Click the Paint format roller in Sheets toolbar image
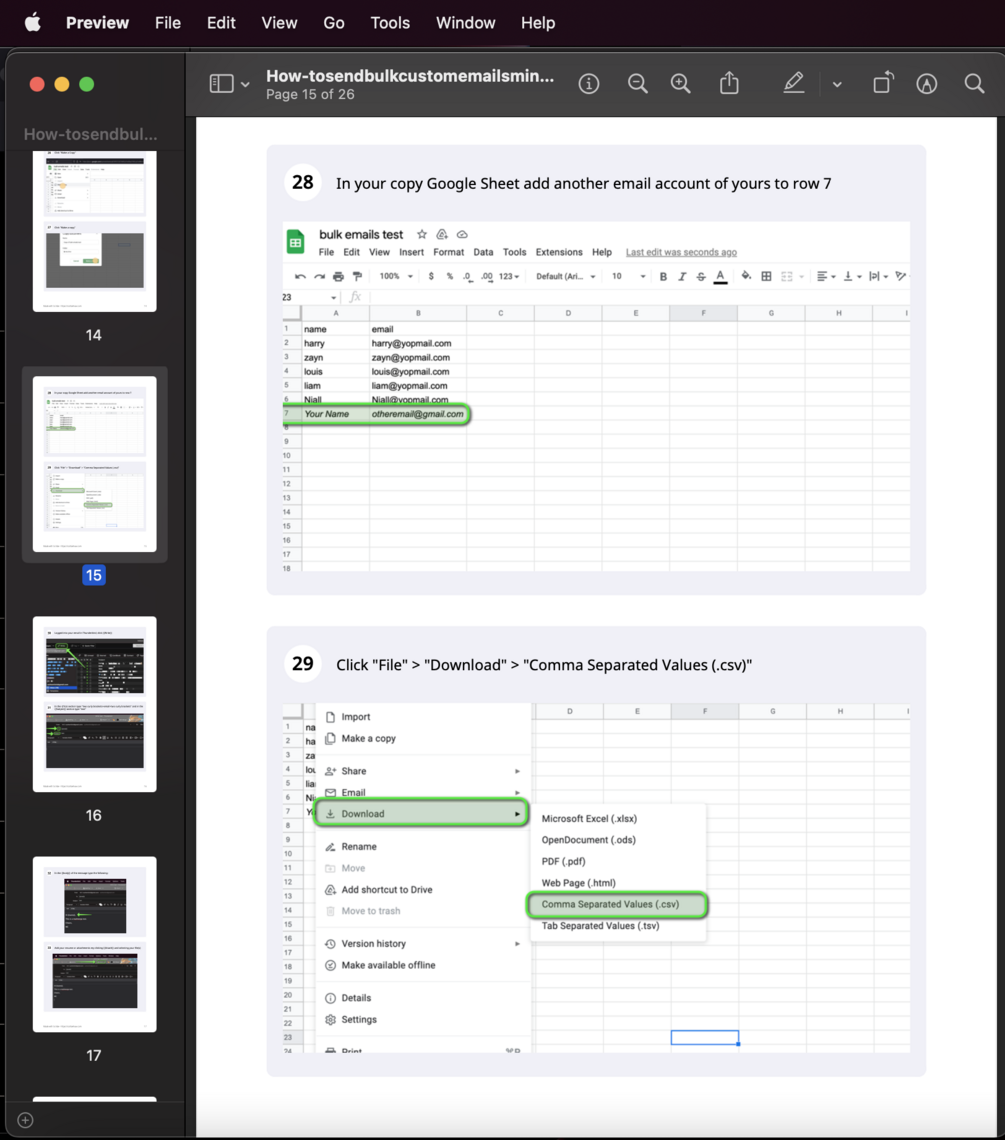The height and width of the screenshot is (1140, 1005). coord(357,276)
